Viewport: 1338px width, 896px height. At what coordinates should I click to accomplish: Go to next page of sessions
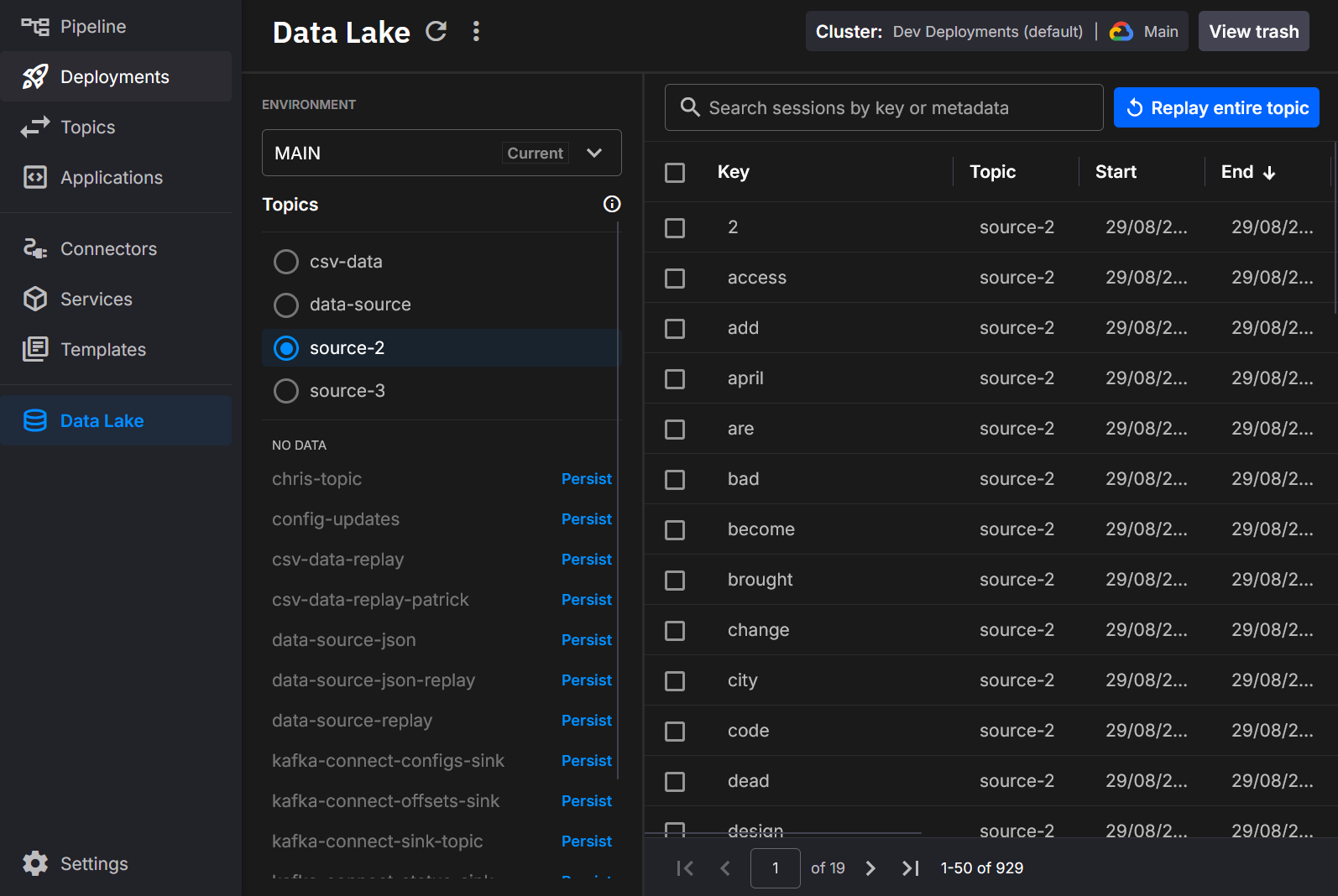[x=870, y=868]
